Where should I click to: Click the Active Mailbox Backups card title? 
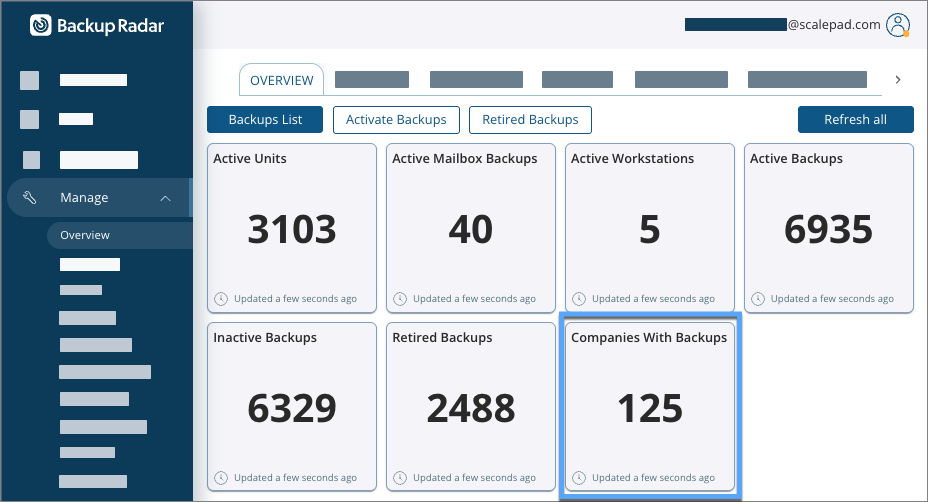coord(465,159)
